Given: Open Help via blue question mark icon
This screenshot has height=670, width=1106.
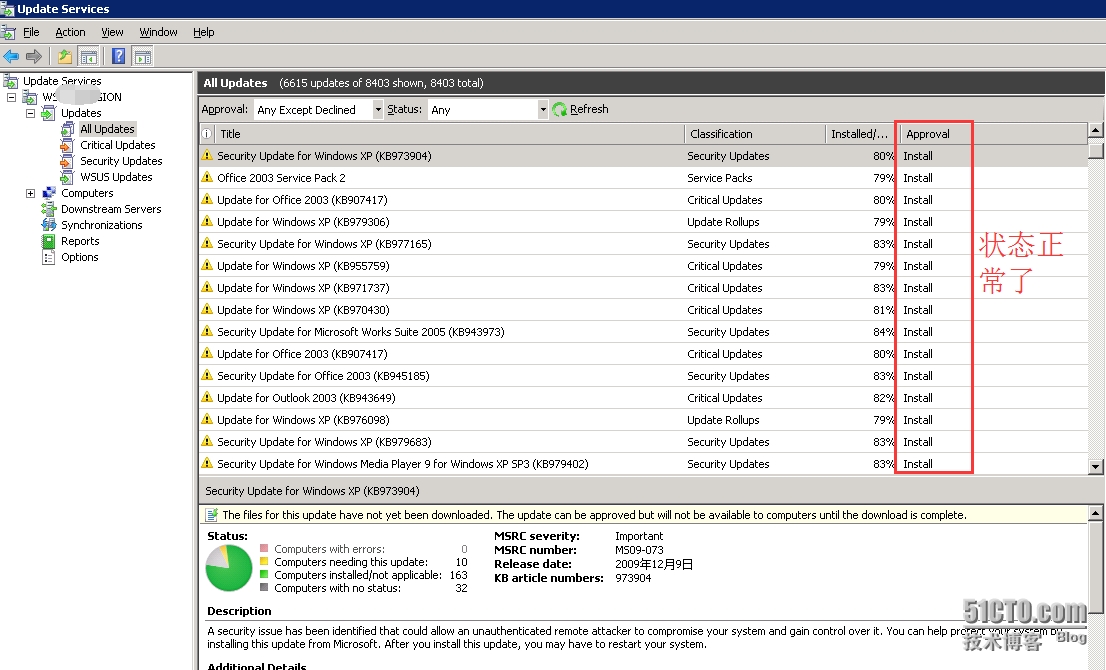Looking at the screenshot, I should [118, 56].
